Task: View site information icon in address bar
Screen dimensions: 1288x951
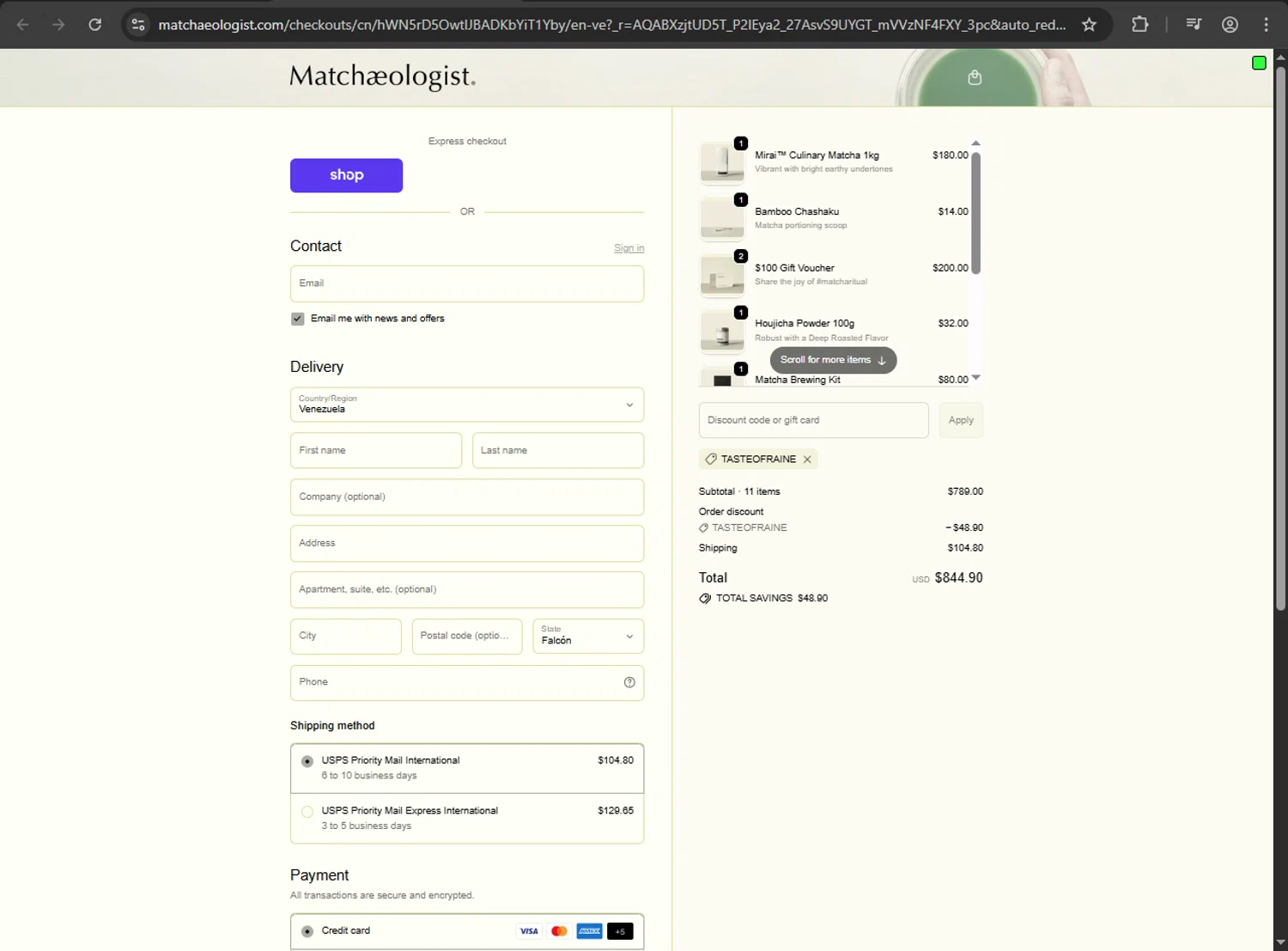Action: pyautogui.click(x=138, y=24)
